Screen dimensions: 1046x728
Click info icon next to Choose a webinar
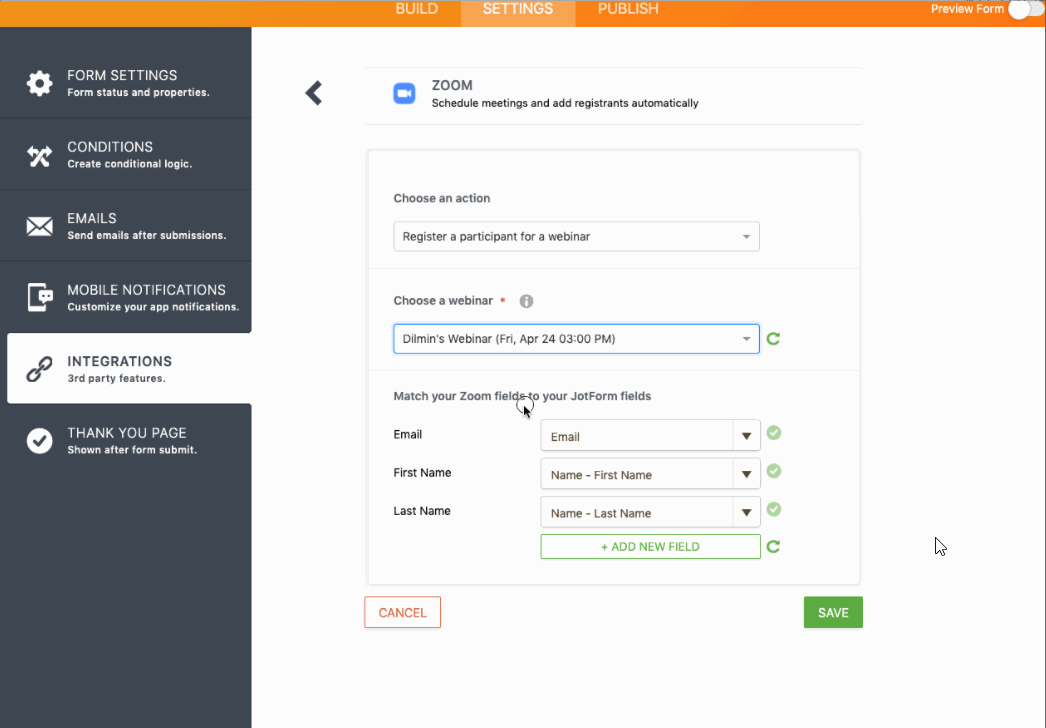coord(526,301)
